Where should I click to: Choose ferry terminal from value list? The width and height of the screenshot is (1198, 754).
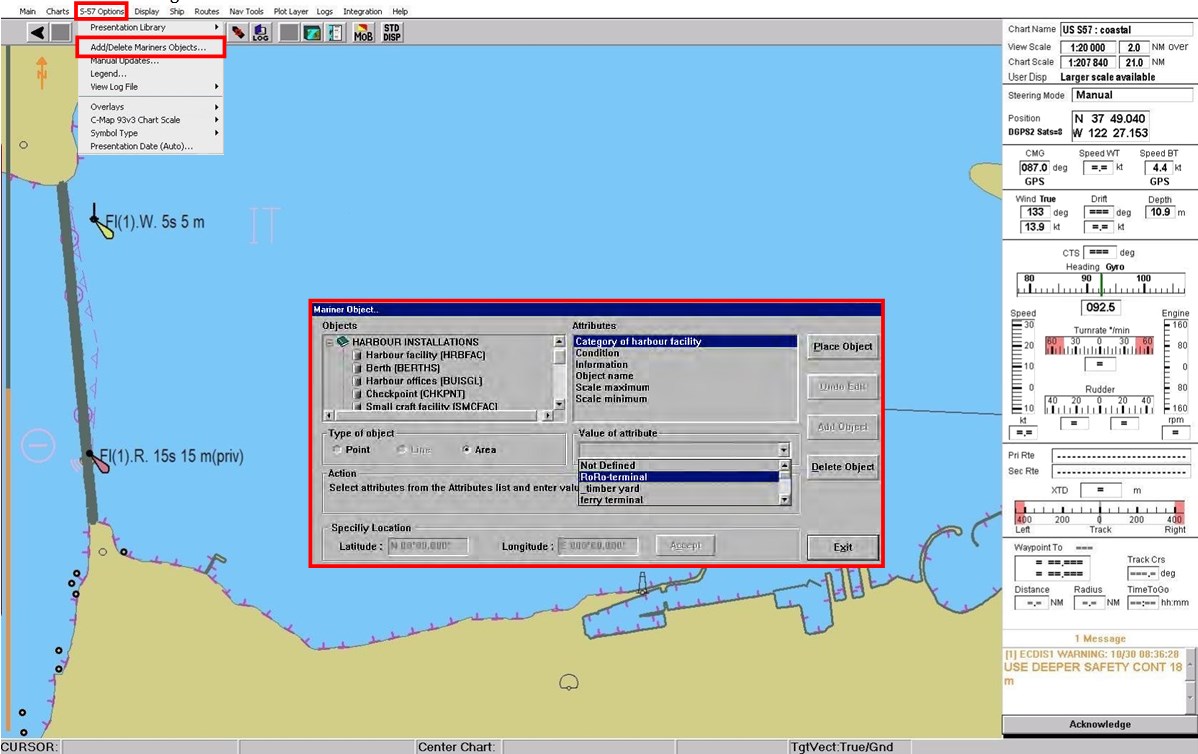[x=678, y=500]
